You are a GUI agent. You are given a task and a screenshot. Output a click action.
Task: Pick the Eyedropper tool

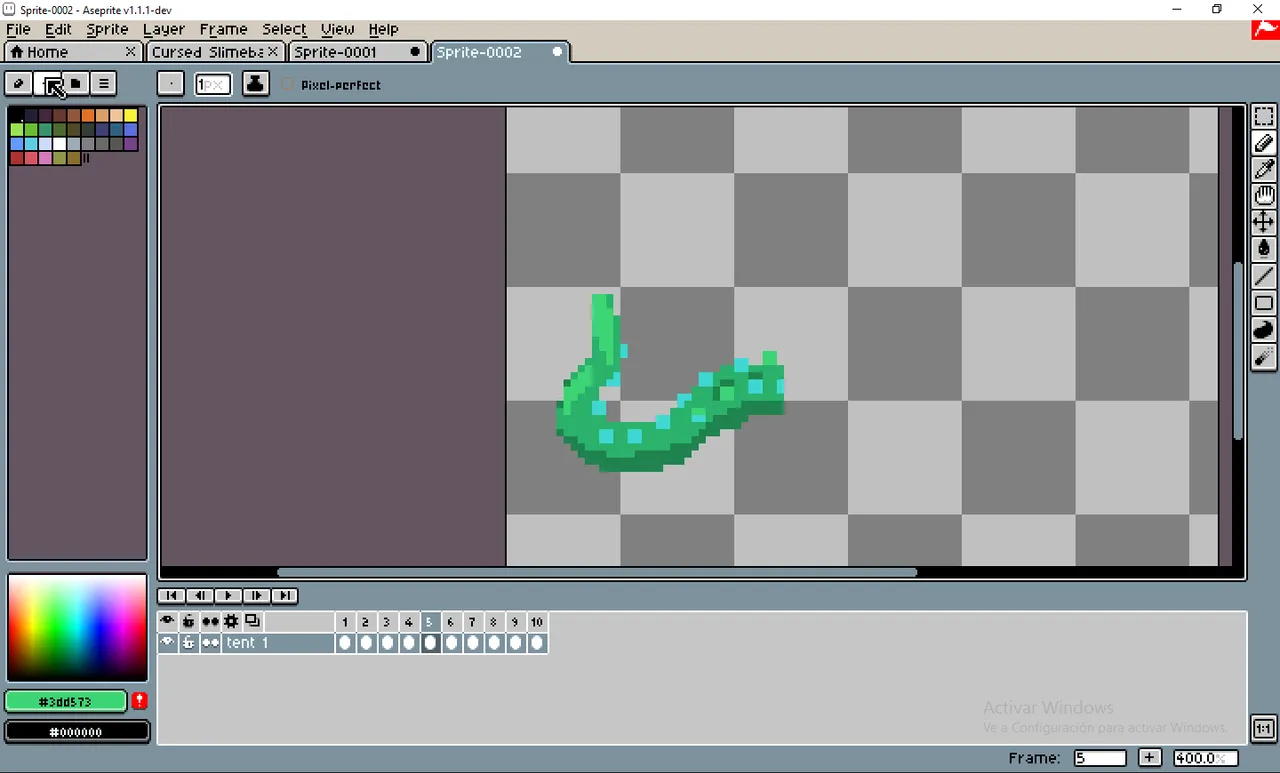pyautogui.click(x=1264, y=170)
